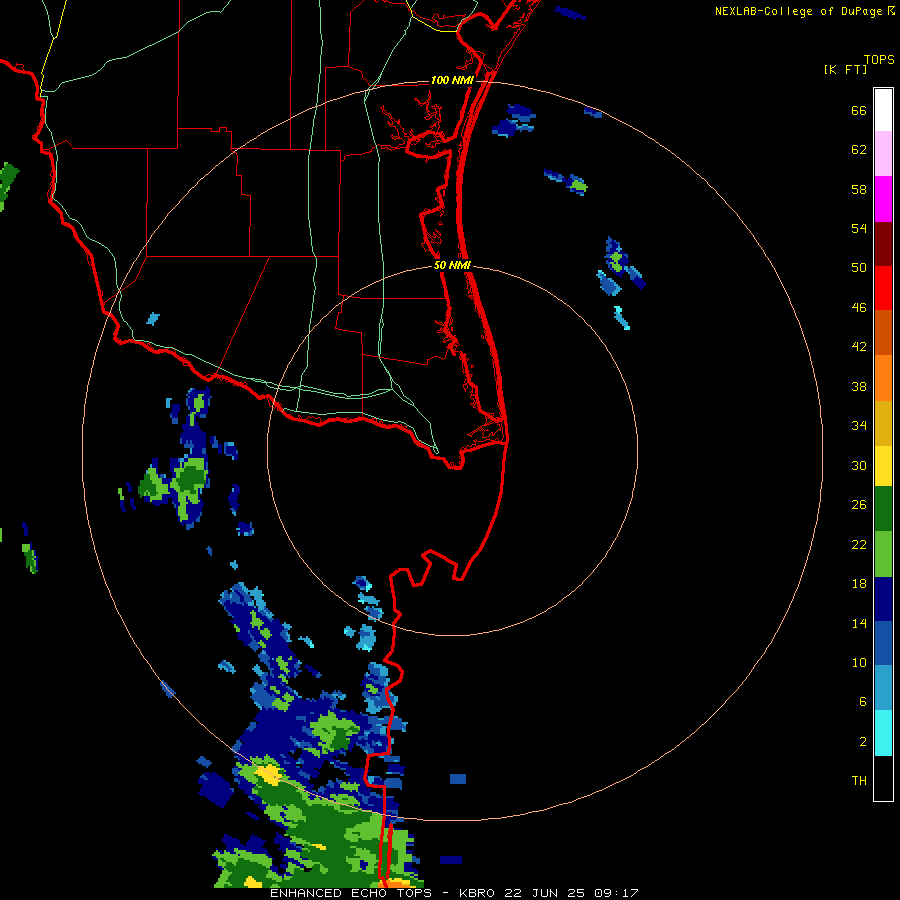Image resolution: width=900 pixels, height=900 pixels.
Task: Click the legend value 2
Action: click(x=863, y=742)
